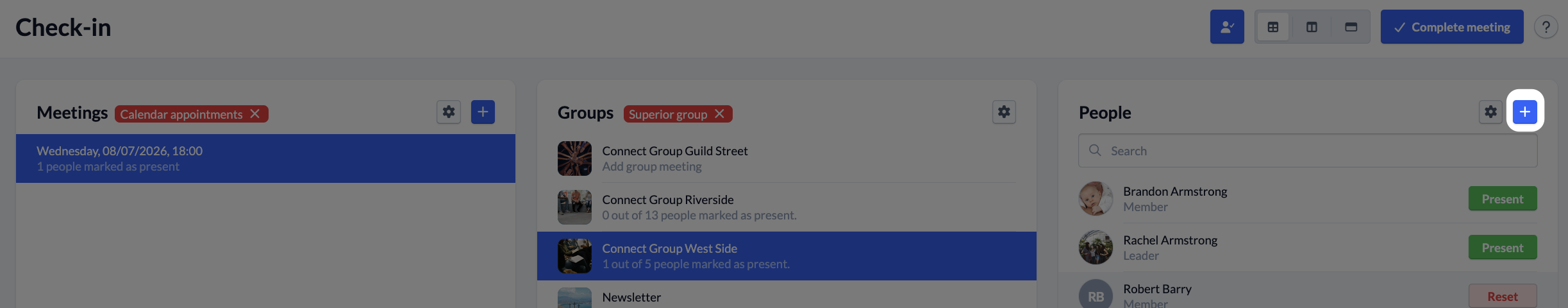Switch to the three-column layout view
1568x308 pixels.
click(x=1273, y=27)
